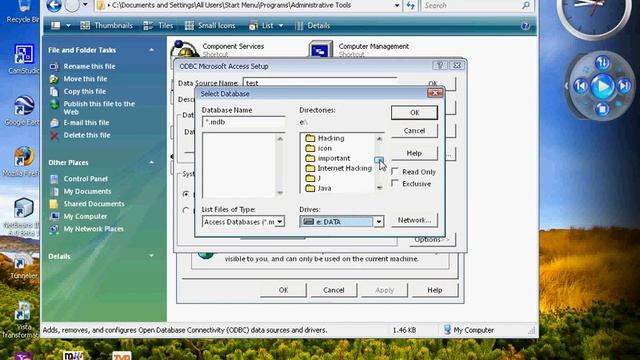640x360 pixels.
Task: Cancel the Select Database dialog
Action: 414,131
